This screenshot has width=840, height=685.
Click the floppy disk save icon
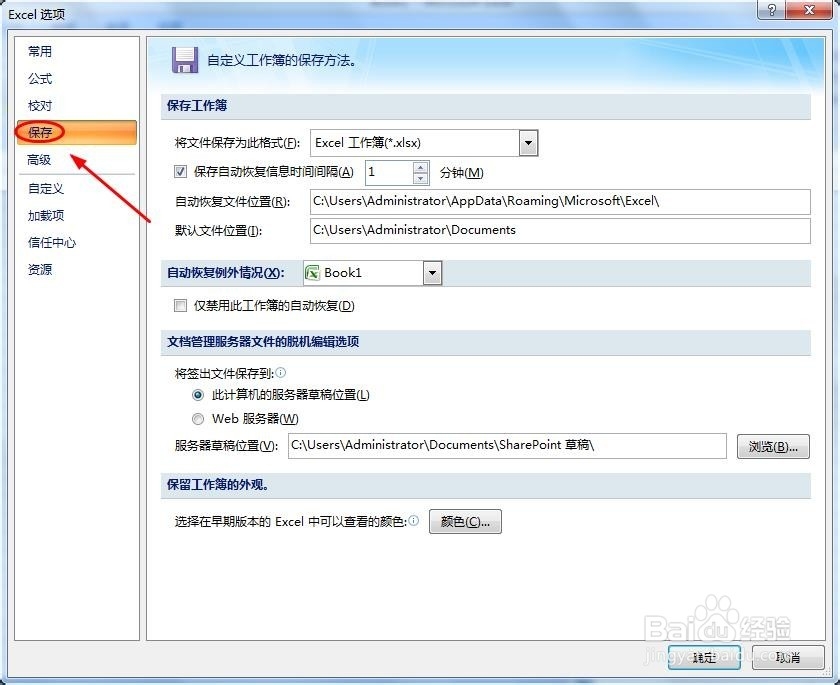(185, 60)
